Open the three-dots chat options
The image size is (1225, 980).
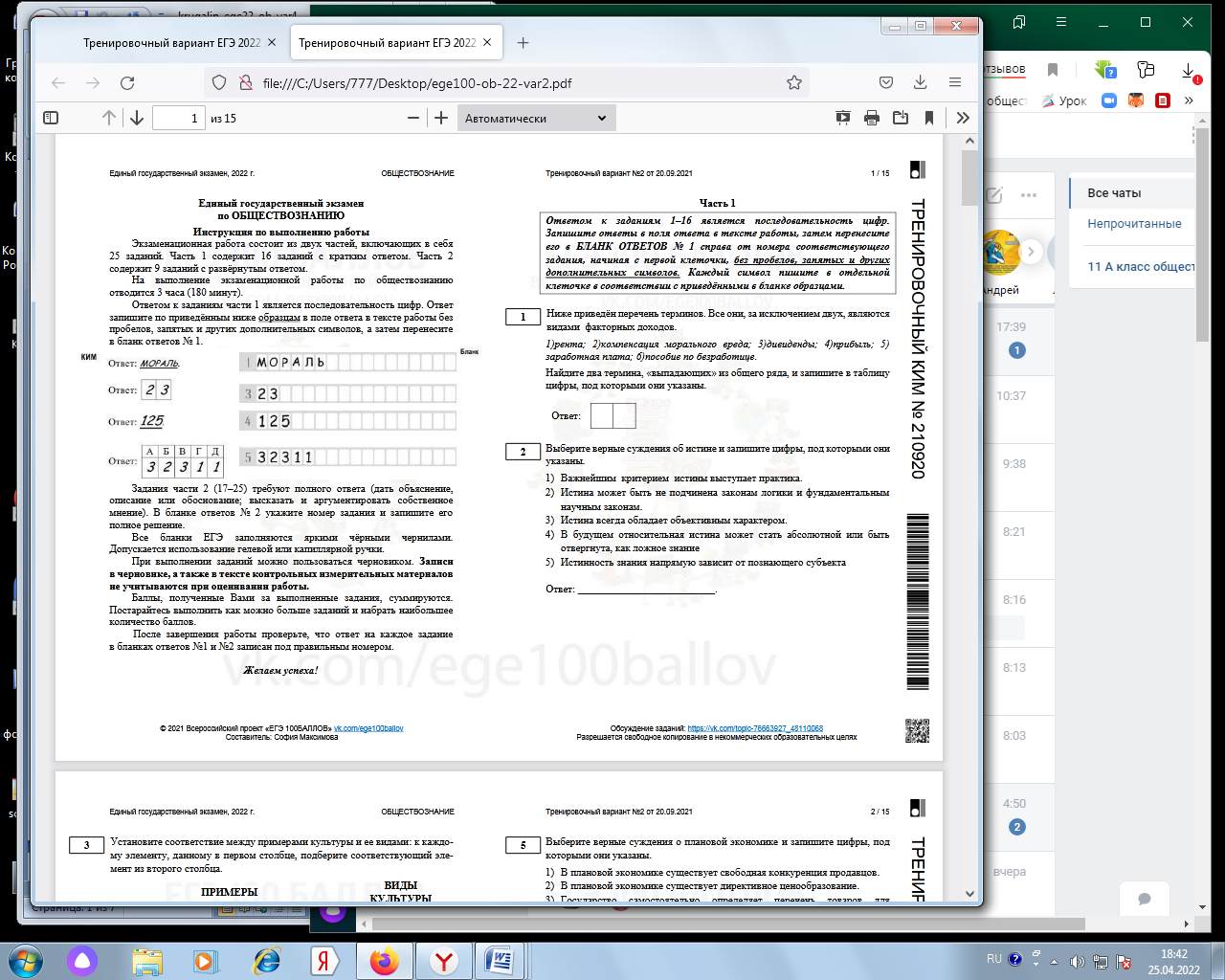point(1029,194)
